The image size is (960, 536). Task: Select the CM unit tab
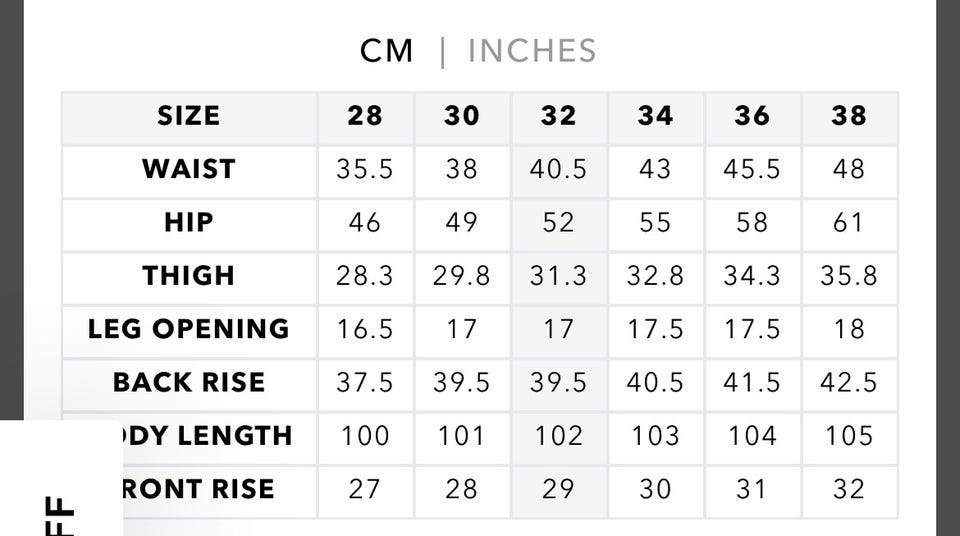pos(387,51)
